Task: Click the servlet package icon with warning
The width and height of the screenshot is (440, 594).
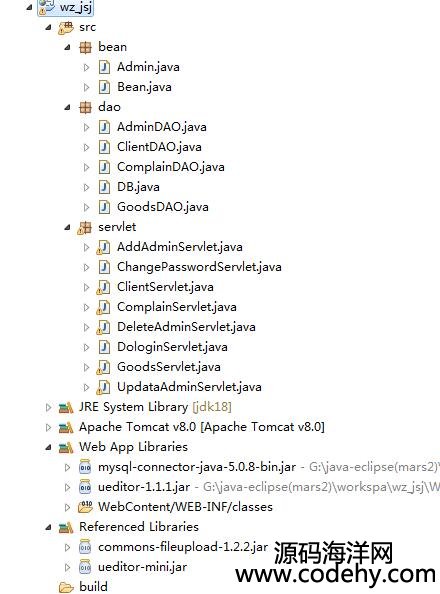Action: click(85, 228)
